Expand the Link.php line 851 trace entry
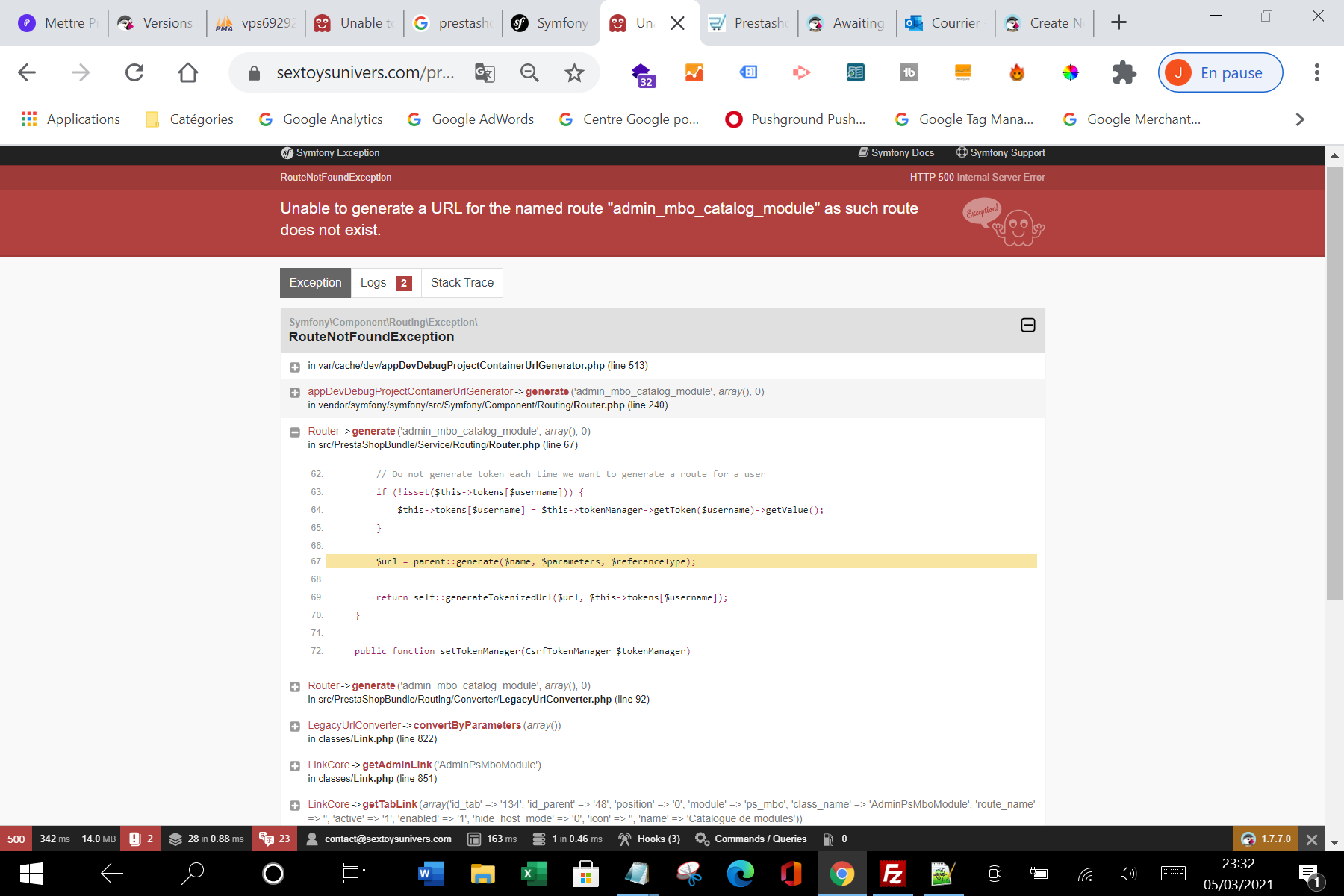The width and height of the screenshot is (1344, 896). (x=295, y=766)
